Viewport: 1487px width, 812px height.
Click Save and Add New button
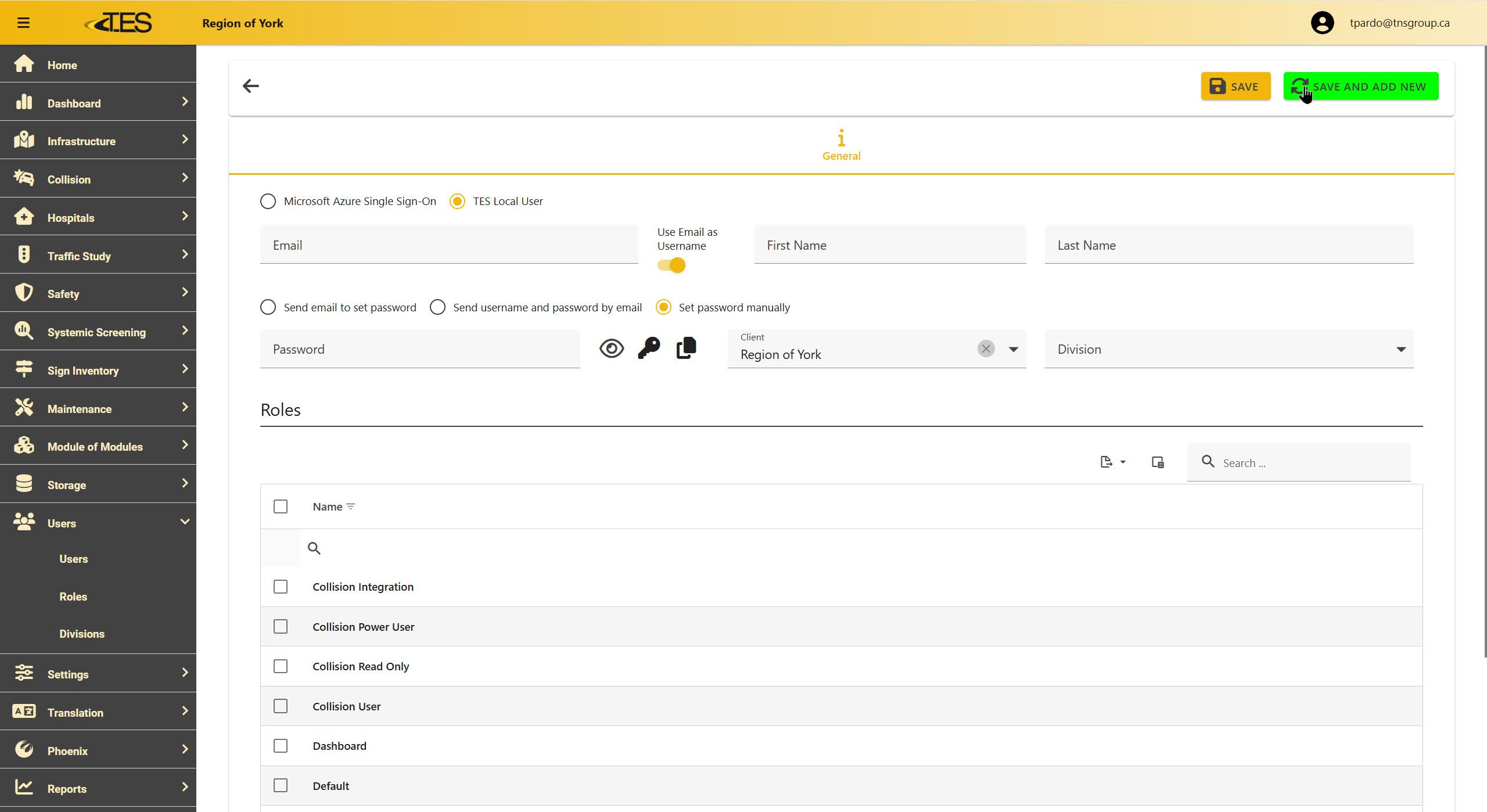pos(1360,87)
